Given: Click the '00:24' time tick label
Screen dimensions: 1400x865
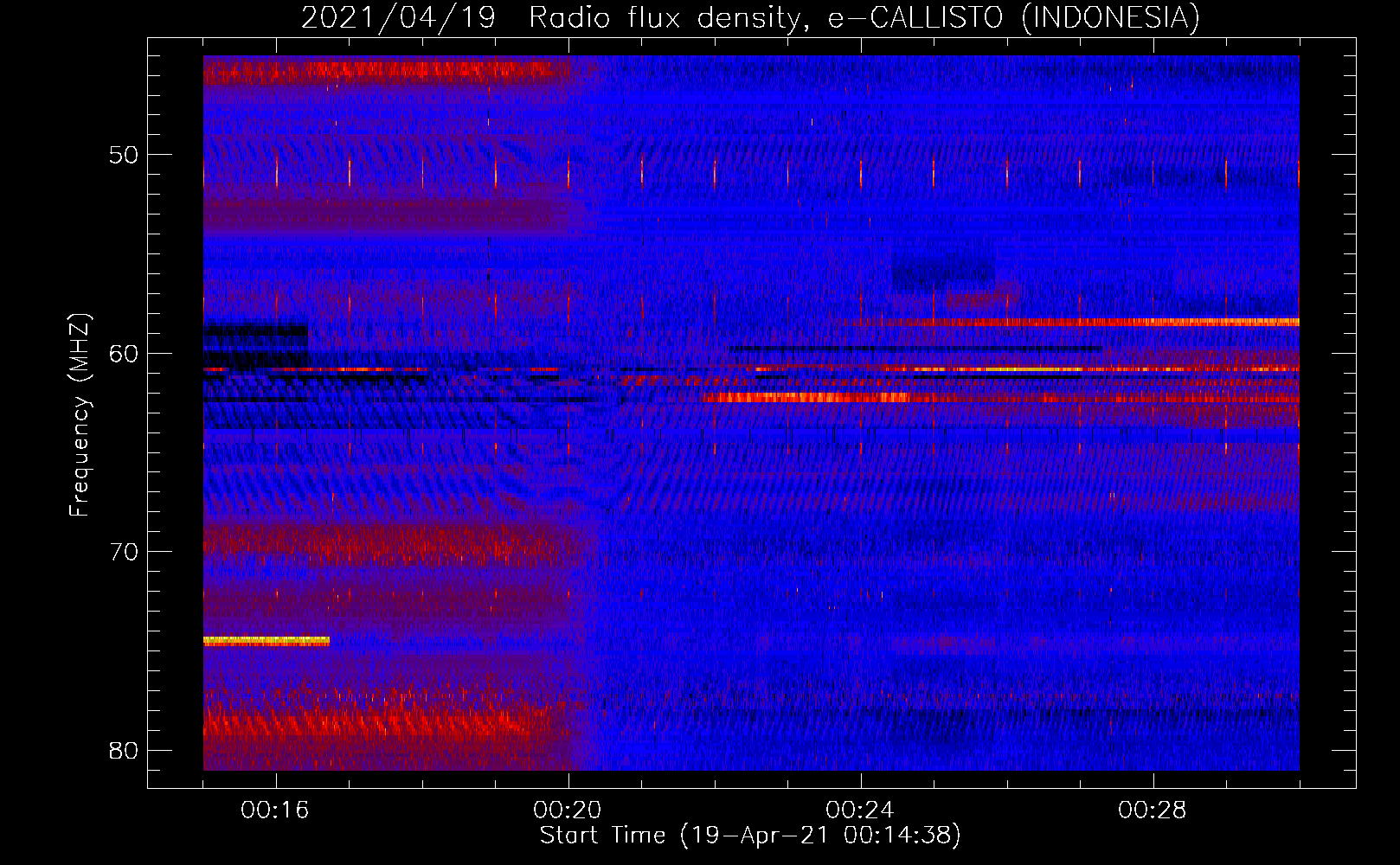Looking at the screenshot, I should 860,811.
